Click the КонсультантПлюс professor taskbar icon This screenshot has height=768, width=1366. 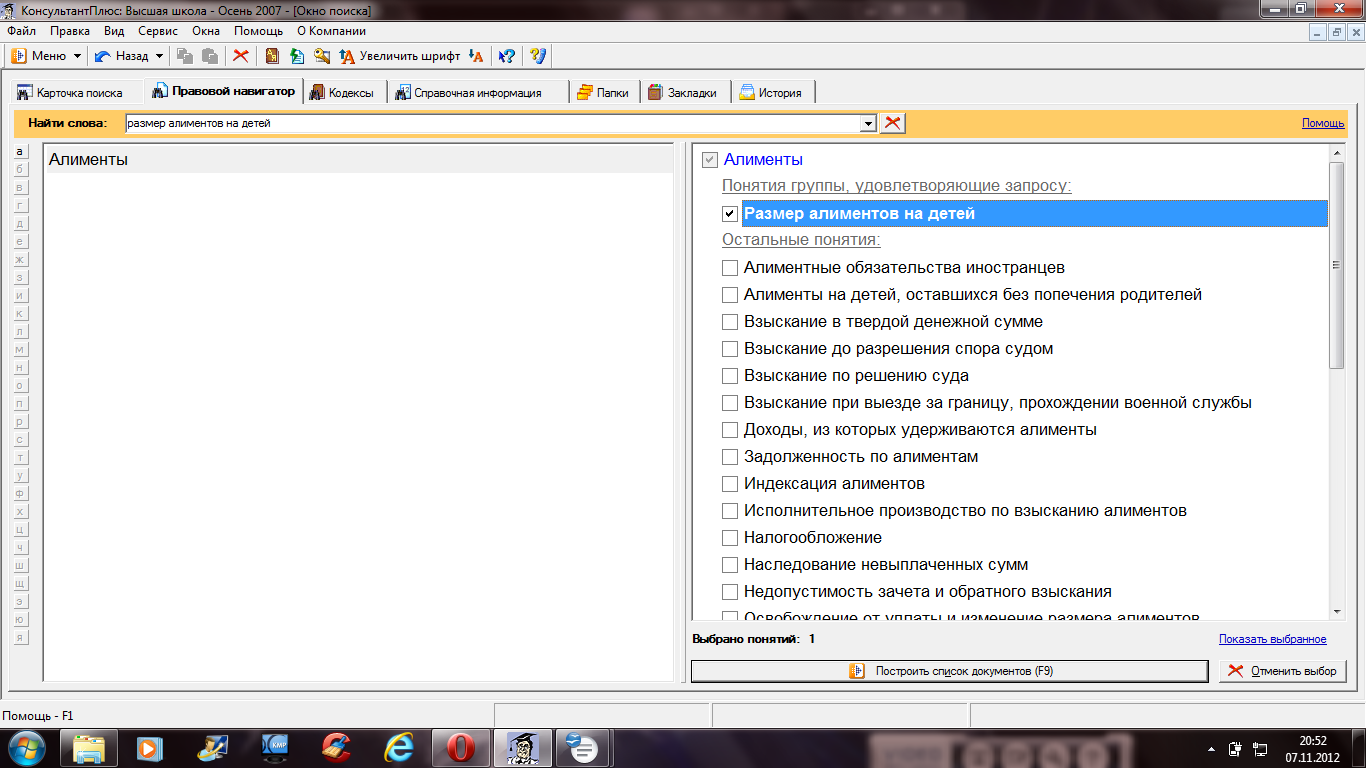(x=522, y=747)
